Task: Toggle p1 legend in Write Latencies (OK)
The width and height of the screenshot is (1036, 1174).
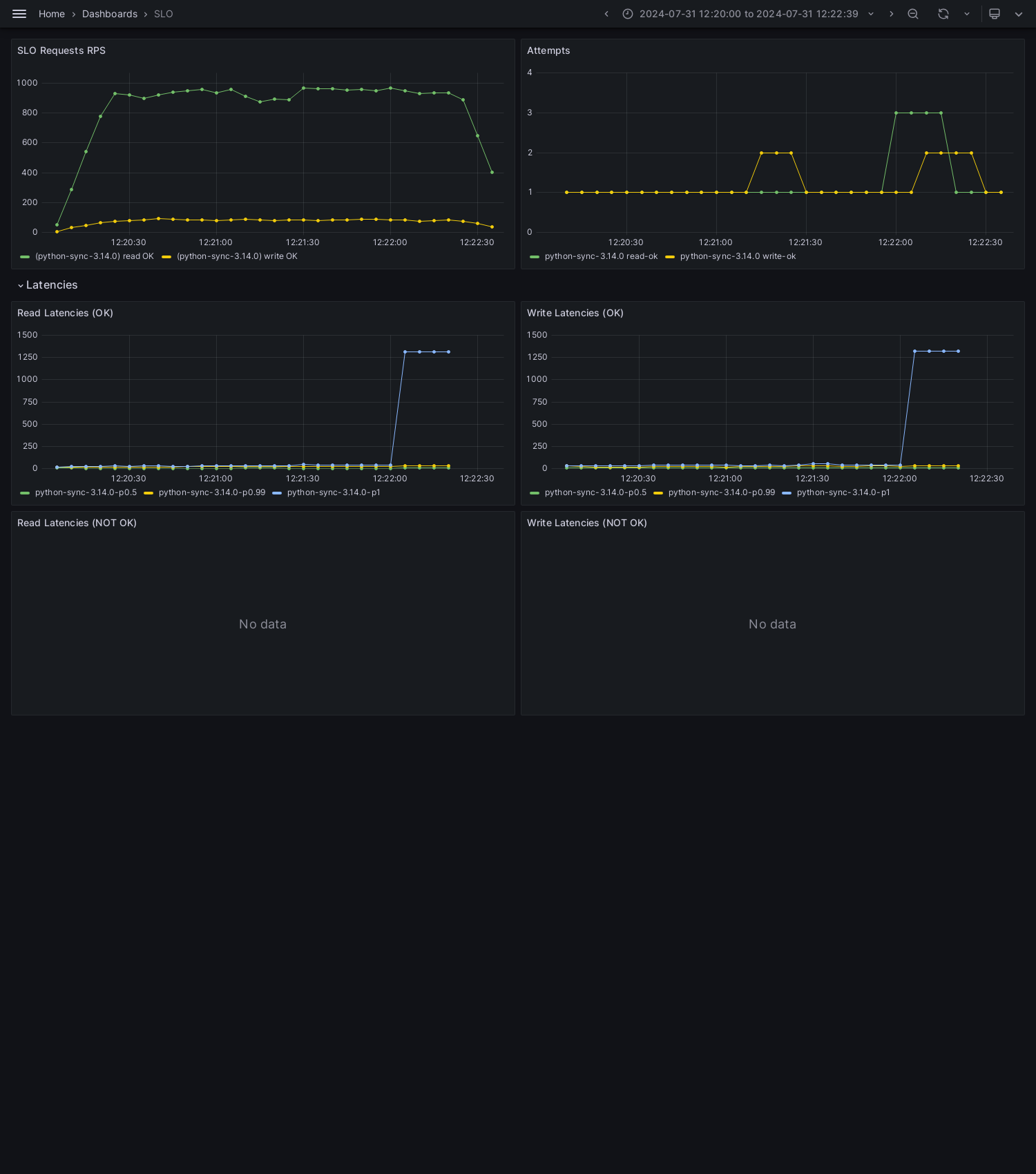Action: coord(843,492)
